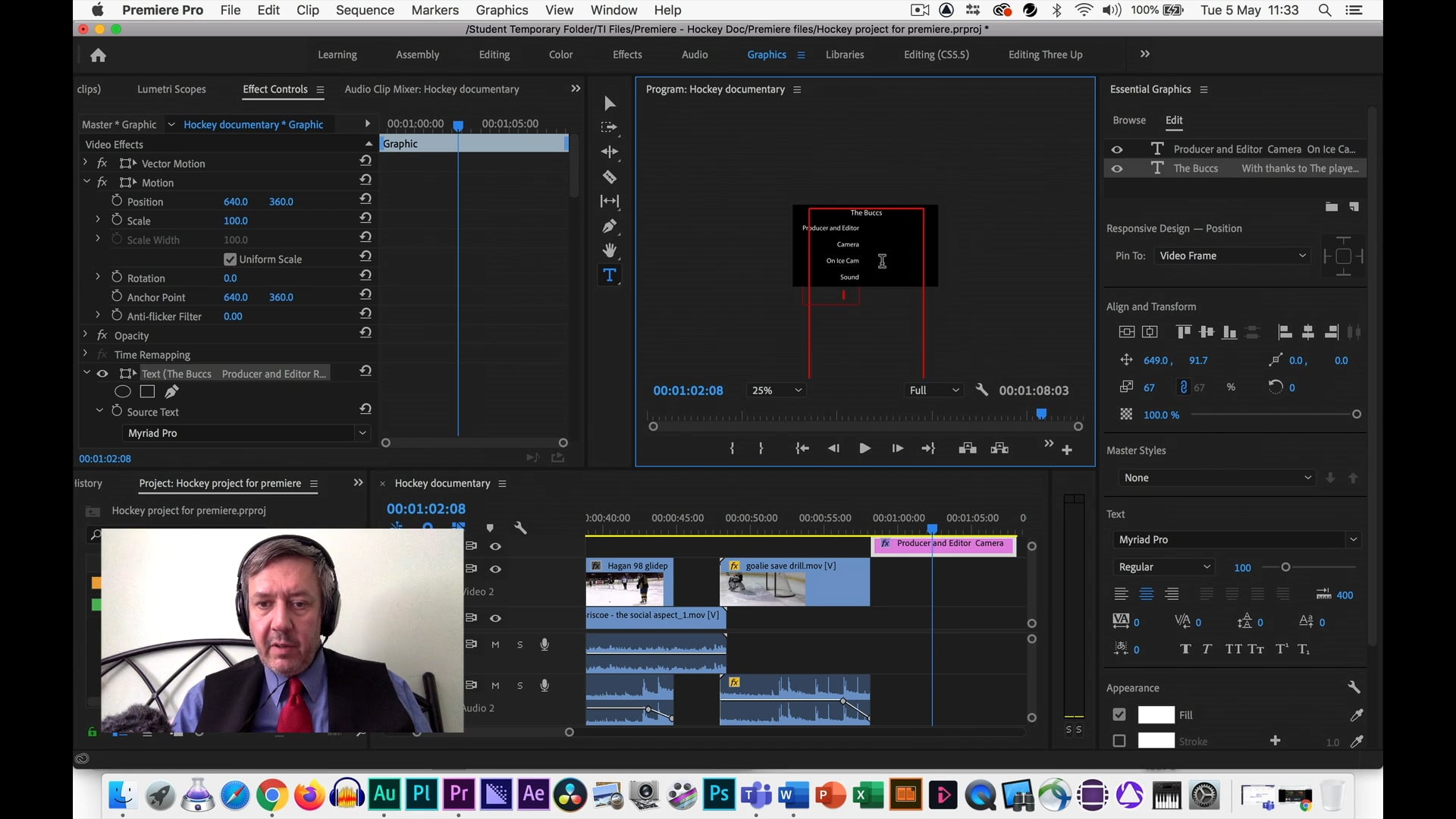
Task: Enable the Stroke checkbox
Action: [1119, 741]
